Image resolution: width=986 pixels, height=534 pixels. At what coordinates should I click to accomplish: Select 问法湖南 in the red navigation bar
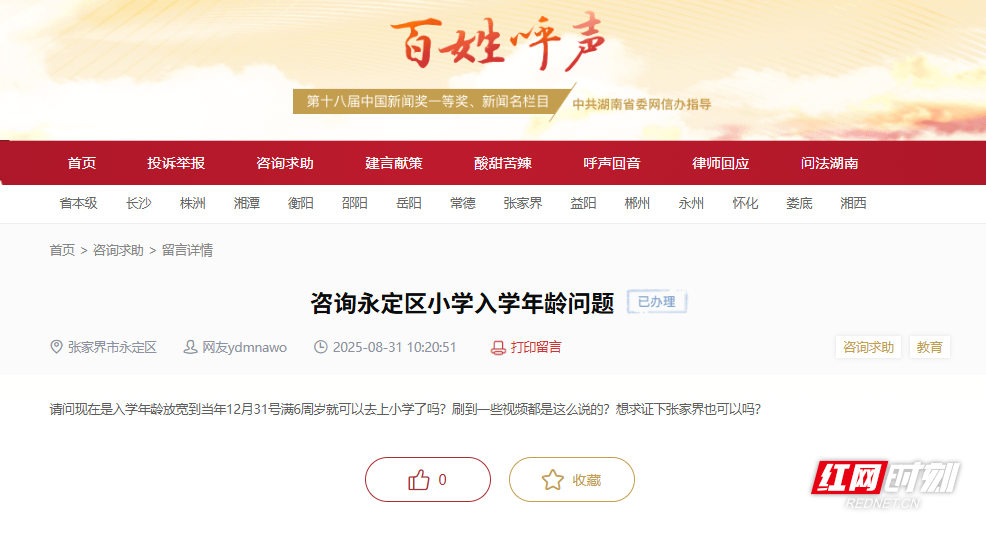click(x=829, y=163)
